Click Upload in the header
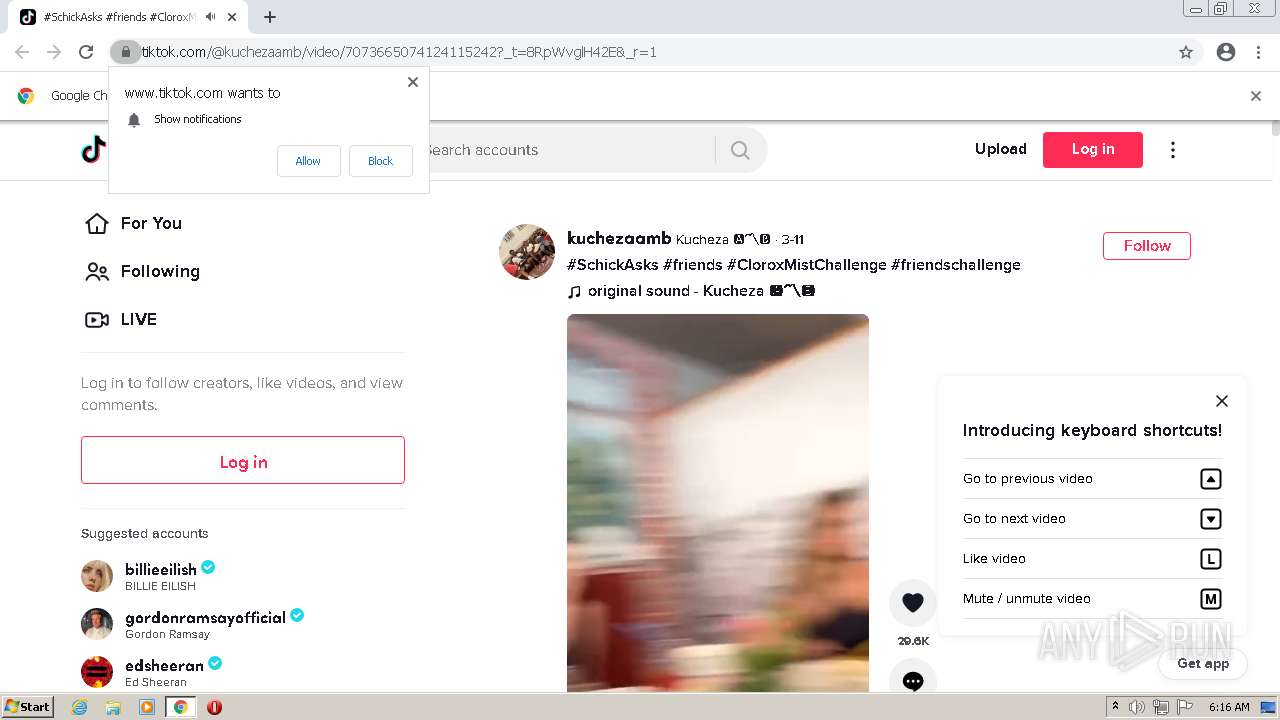The width and height of the screenshot is (1280, 720). (1000, 149)
